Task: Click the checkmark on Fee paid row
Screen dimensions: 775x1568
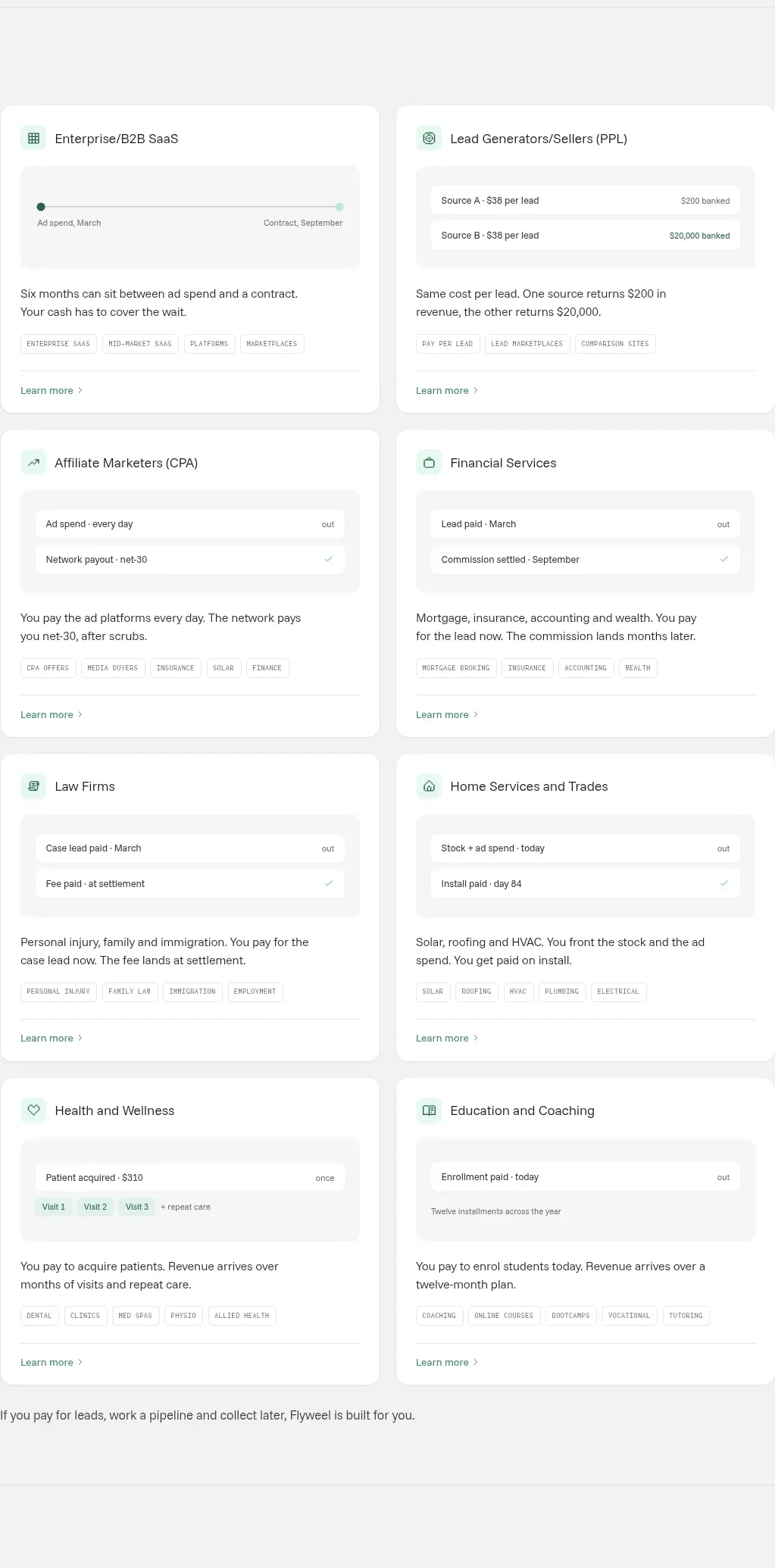Action: tap(329, 883)
